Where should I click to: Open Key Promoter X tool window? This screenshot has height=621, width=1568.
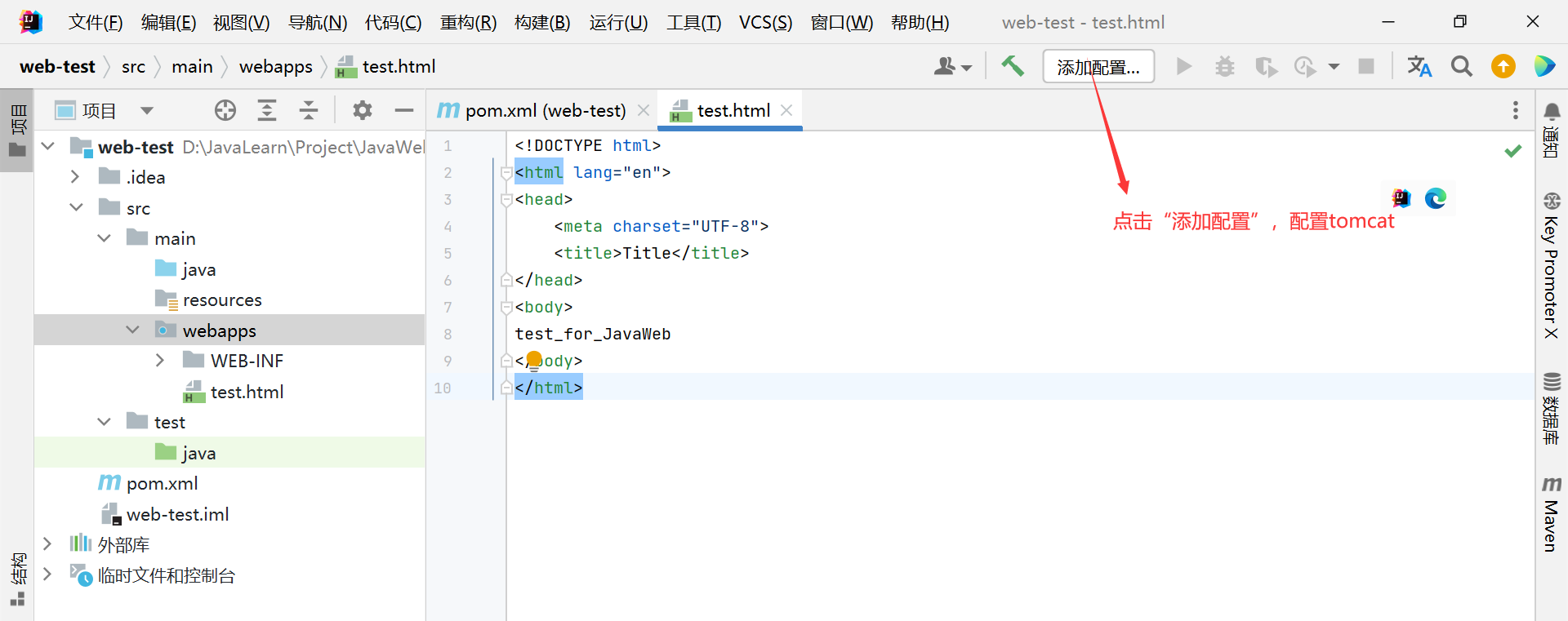point(1551,265)
